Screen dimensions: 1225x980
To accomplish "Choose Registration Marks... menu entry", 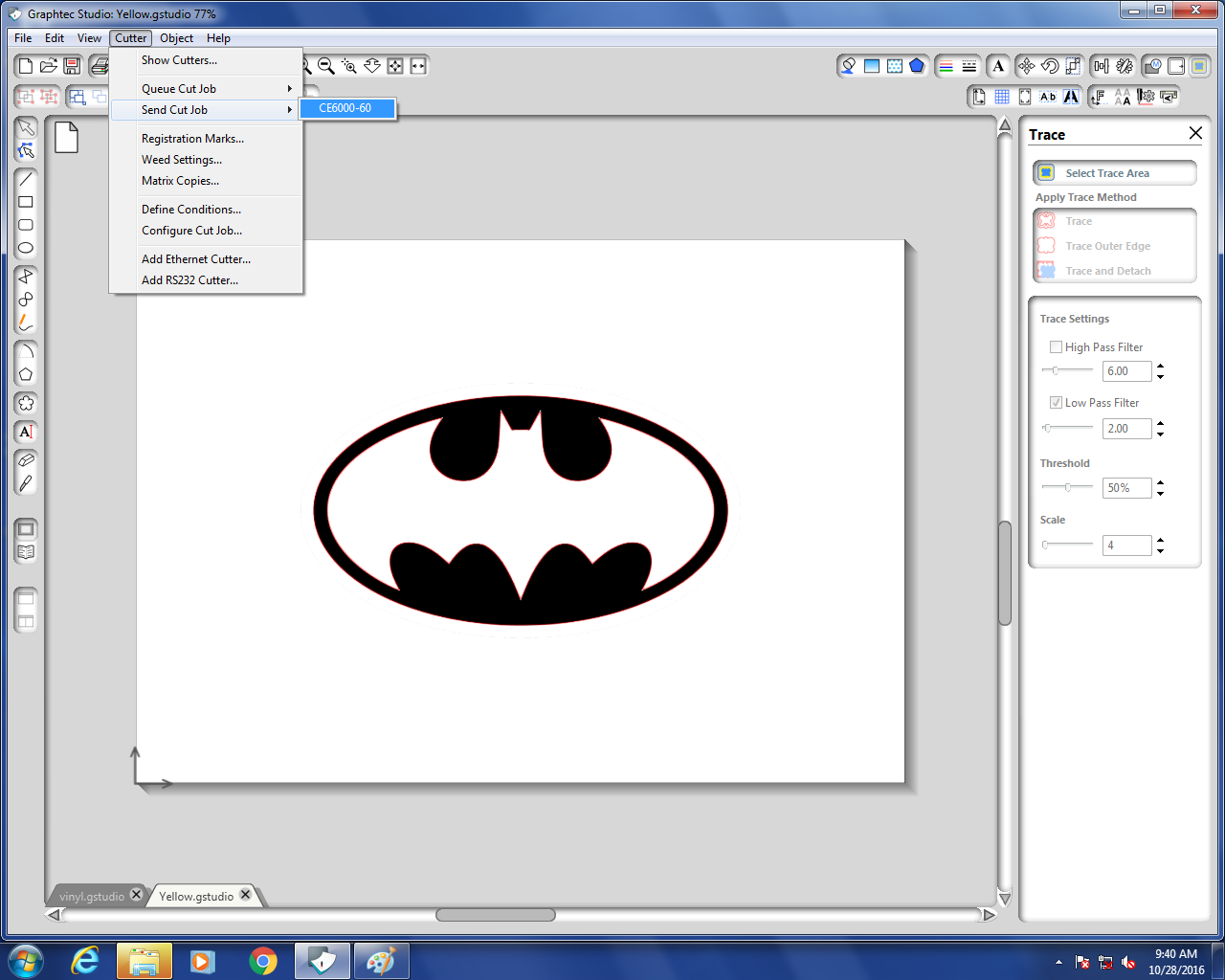I will click(206, 139).
